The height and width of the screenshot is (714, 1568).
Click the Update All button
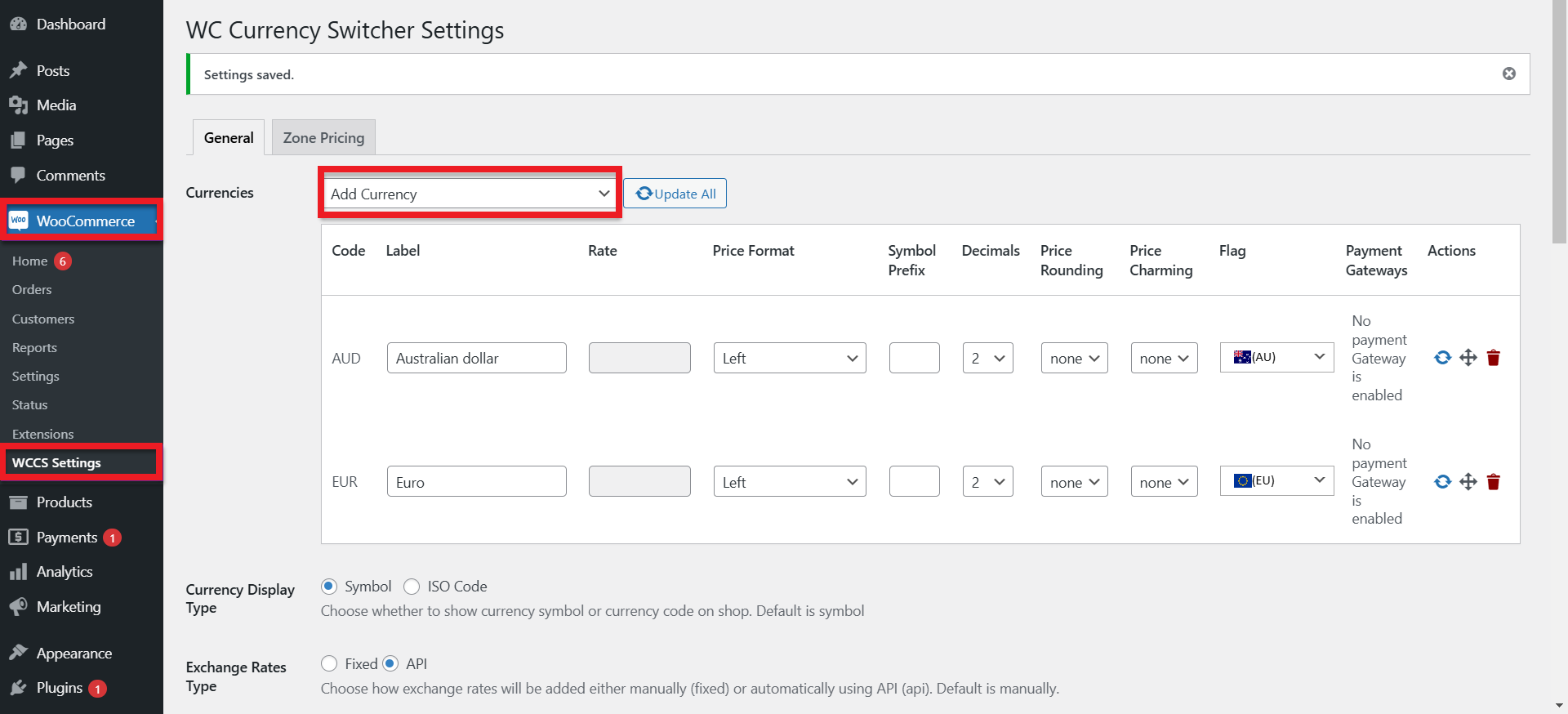click(x=675, y=194)
